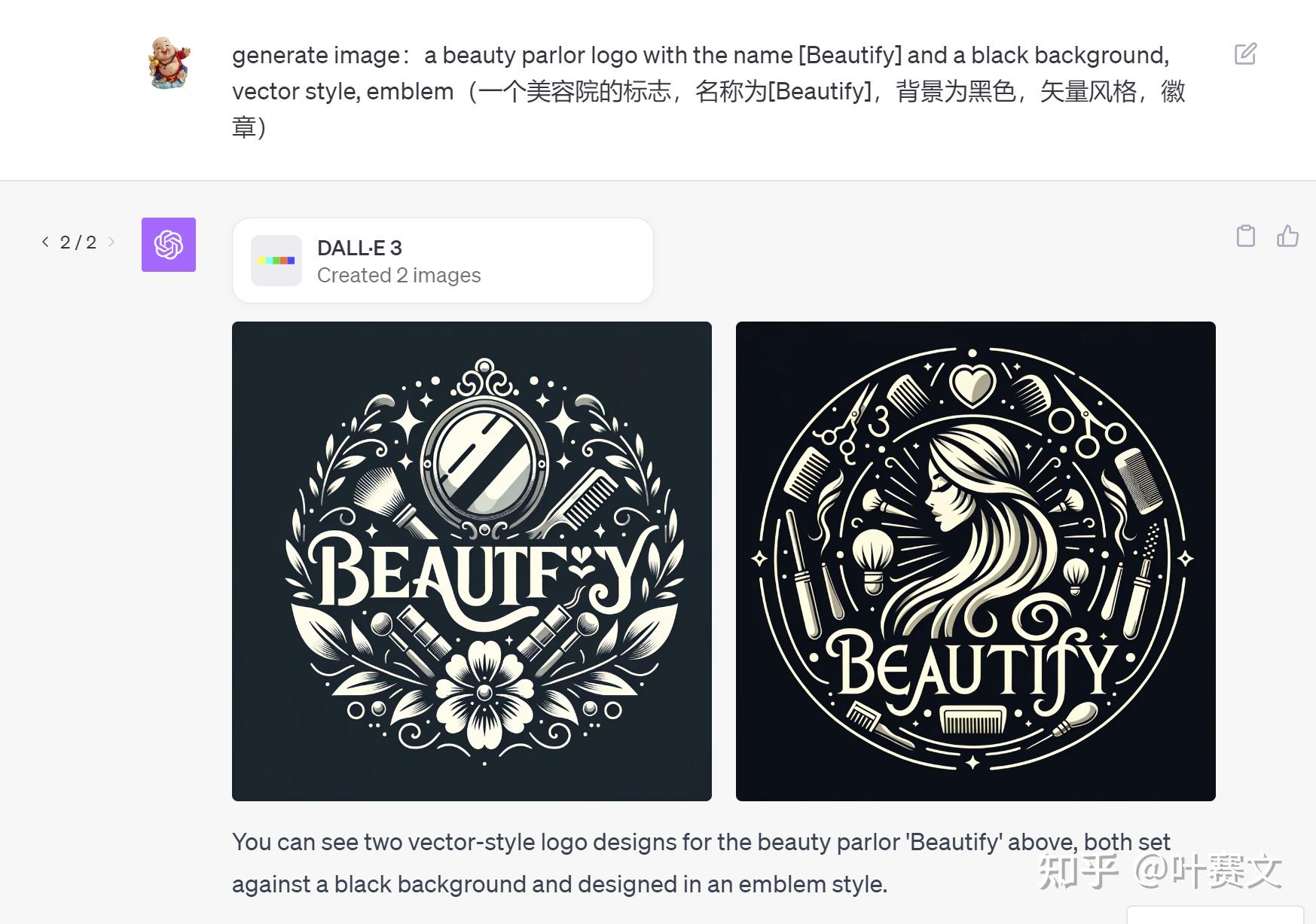Click the 2 / 2 response counter

78,242
